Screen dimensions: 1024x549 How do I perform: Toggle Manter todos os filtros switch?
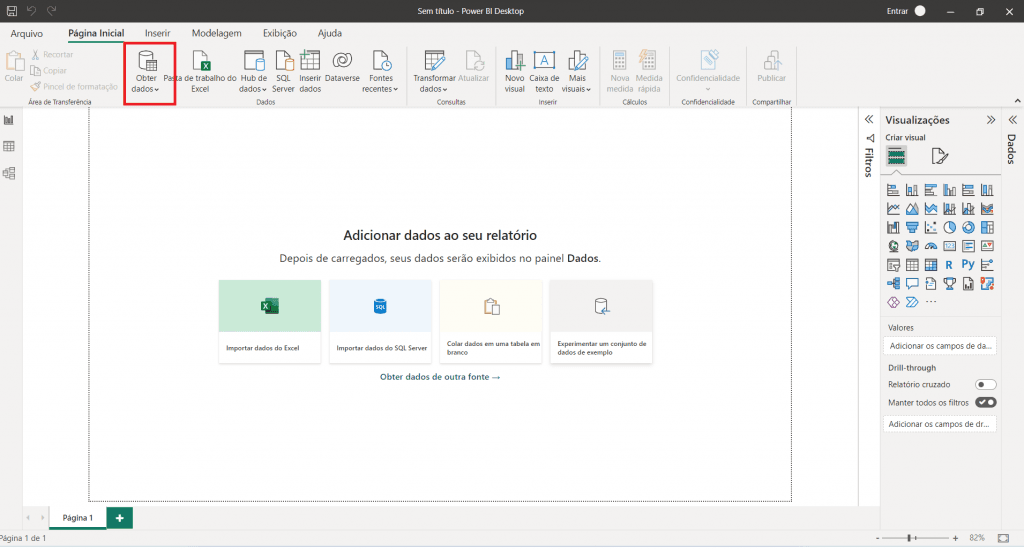(985, 402)
